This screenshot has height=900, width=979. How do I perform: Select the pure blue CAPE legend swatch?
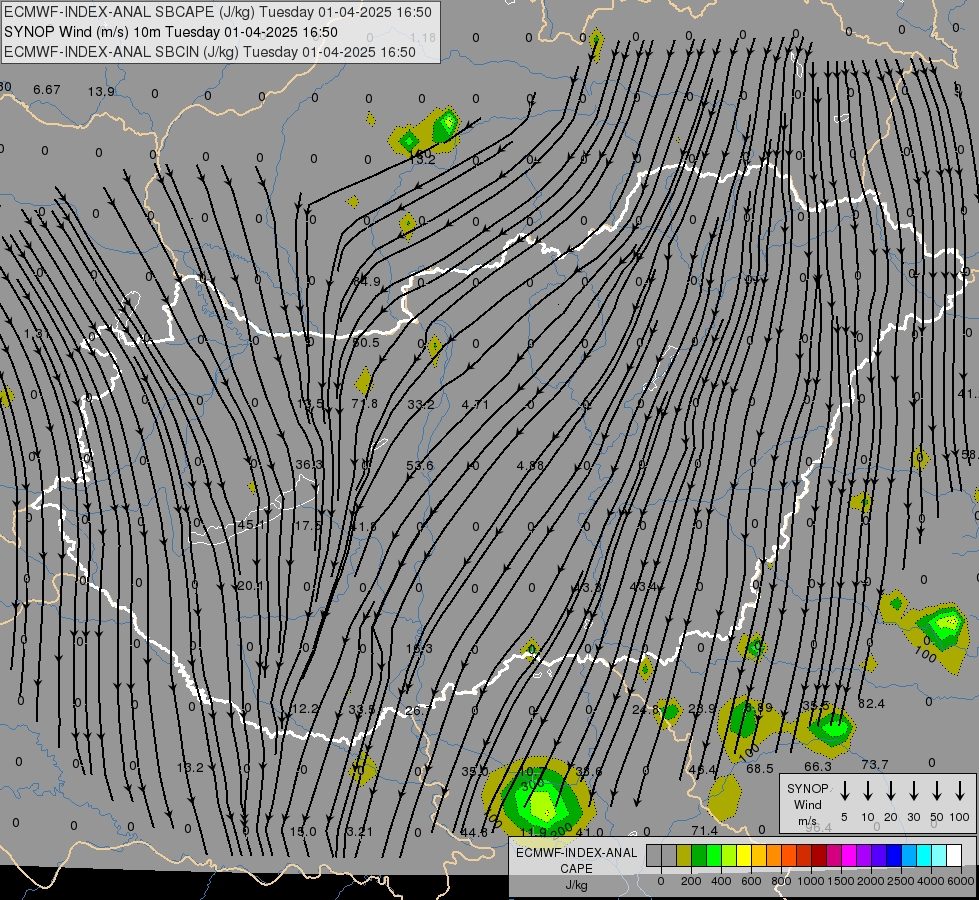click(894, 856)
